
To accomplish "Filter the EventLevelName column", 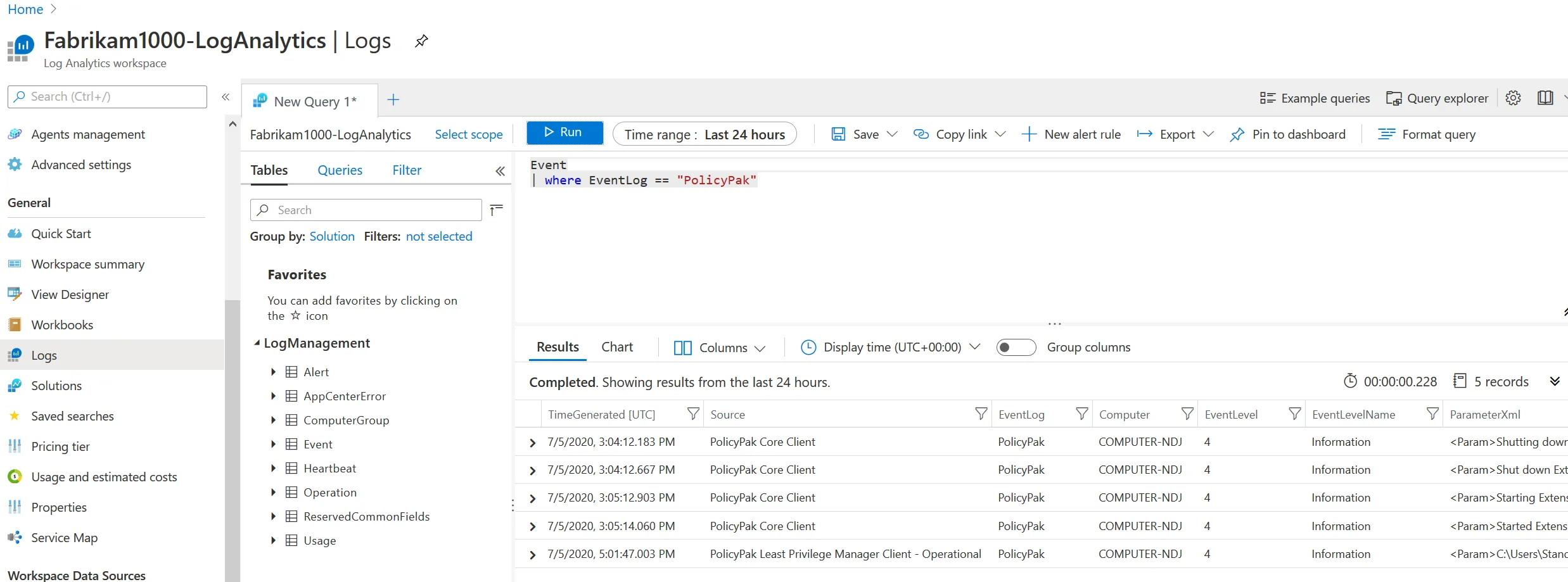I will pyautogui.click(x=1432, y=414).
